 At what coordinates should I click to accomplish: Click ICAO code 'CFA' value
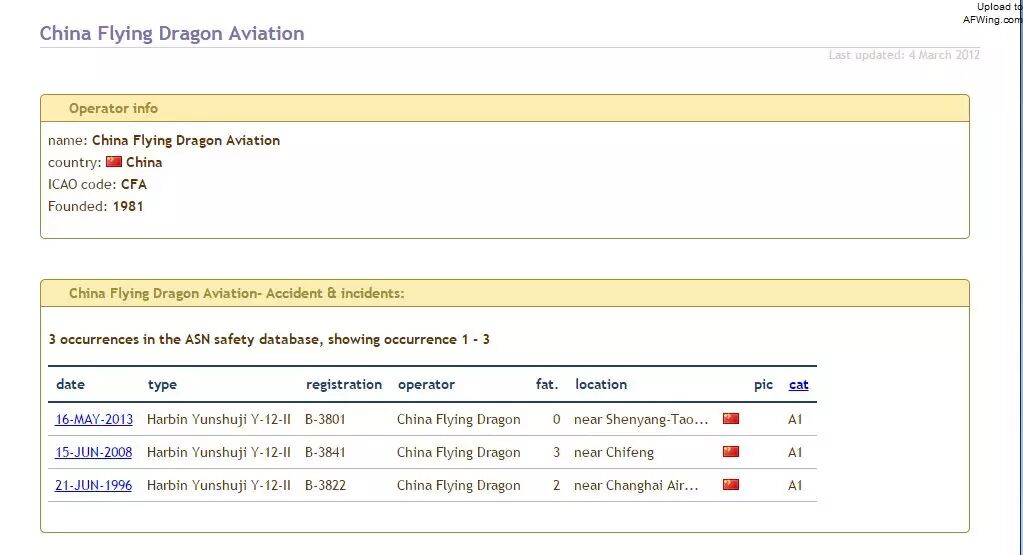tap(134, 185)
